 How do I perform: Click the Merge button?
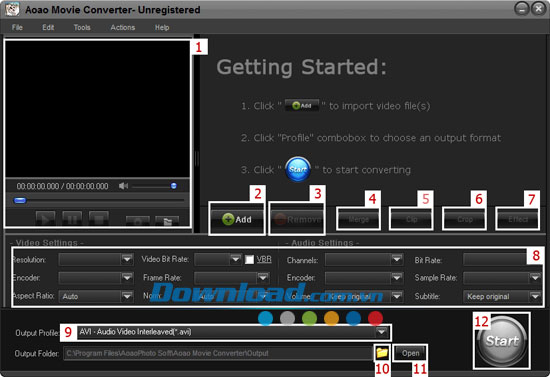point(358,220)
